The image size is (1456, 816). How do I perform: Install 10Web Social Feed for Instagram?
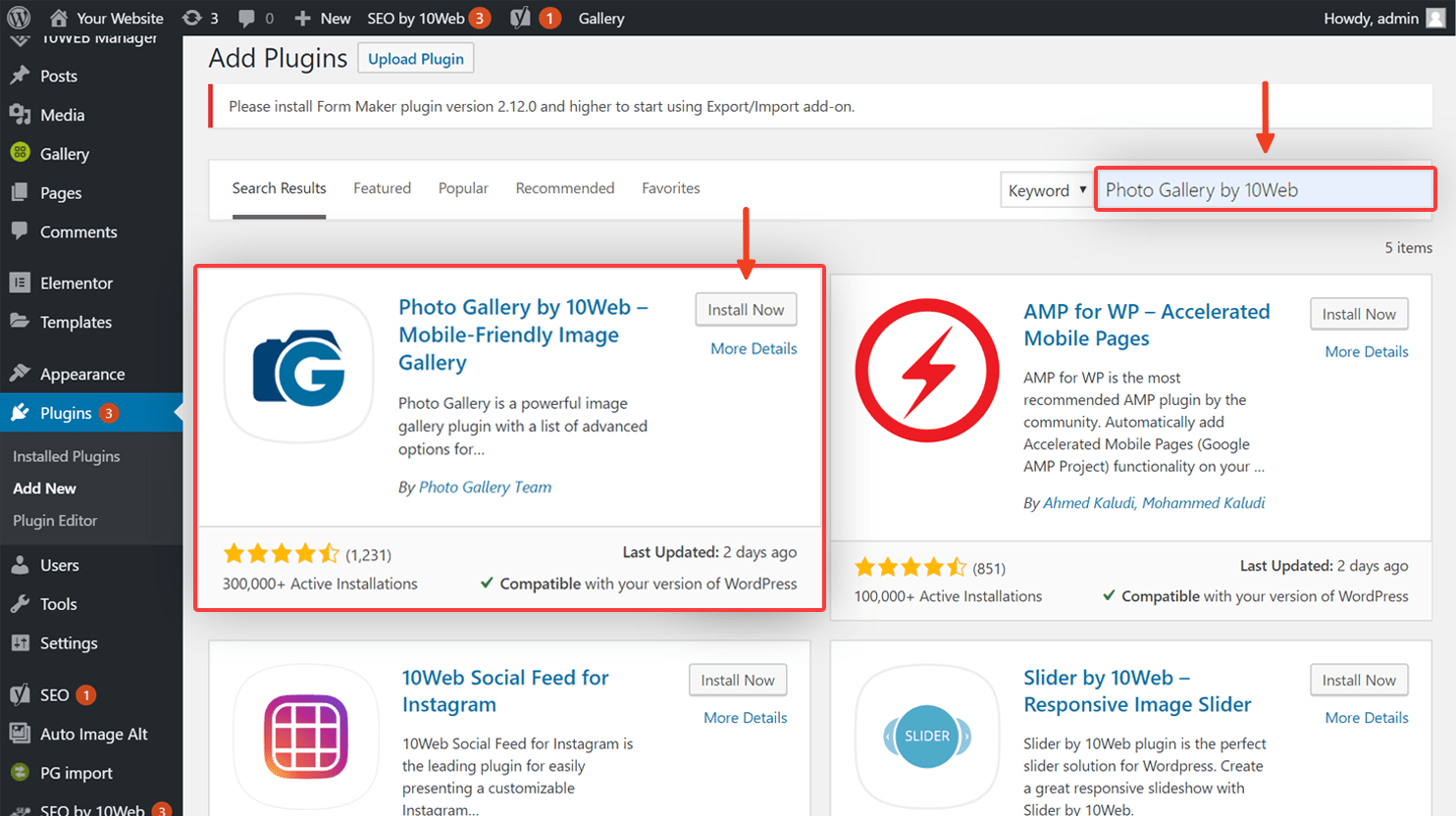(738, 680)
